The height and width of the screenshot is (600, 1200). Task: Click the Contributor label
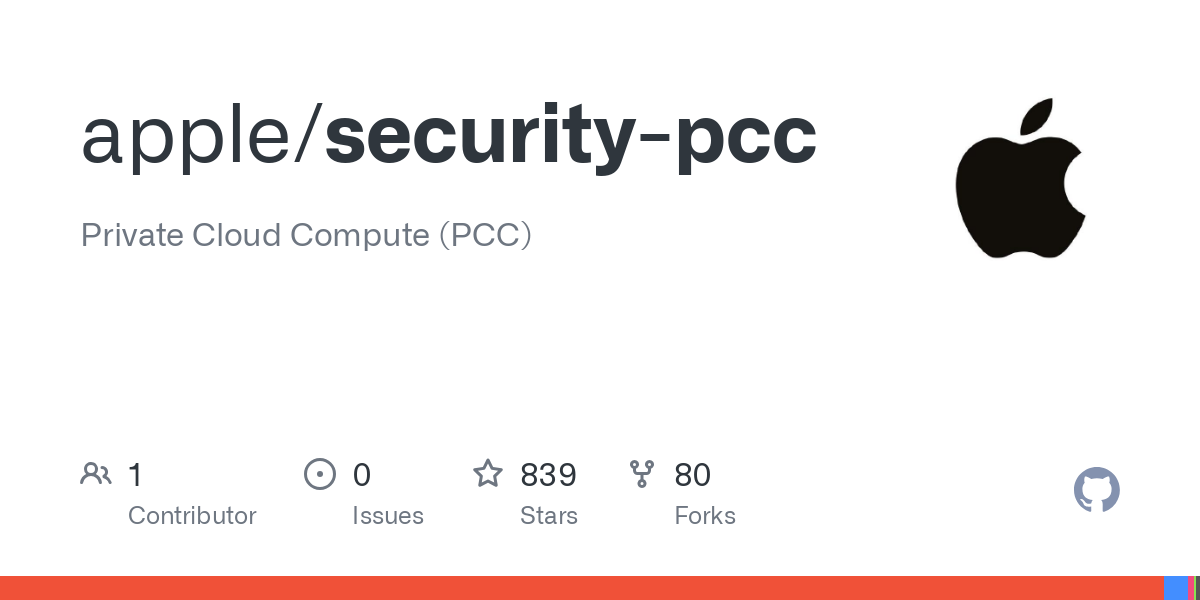192,516
